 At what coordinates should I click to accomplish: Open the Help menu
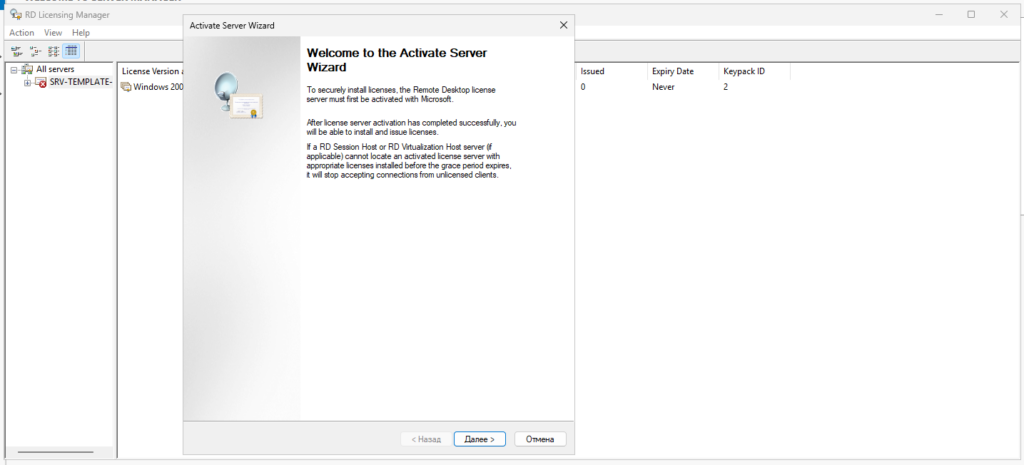point(81,33)
